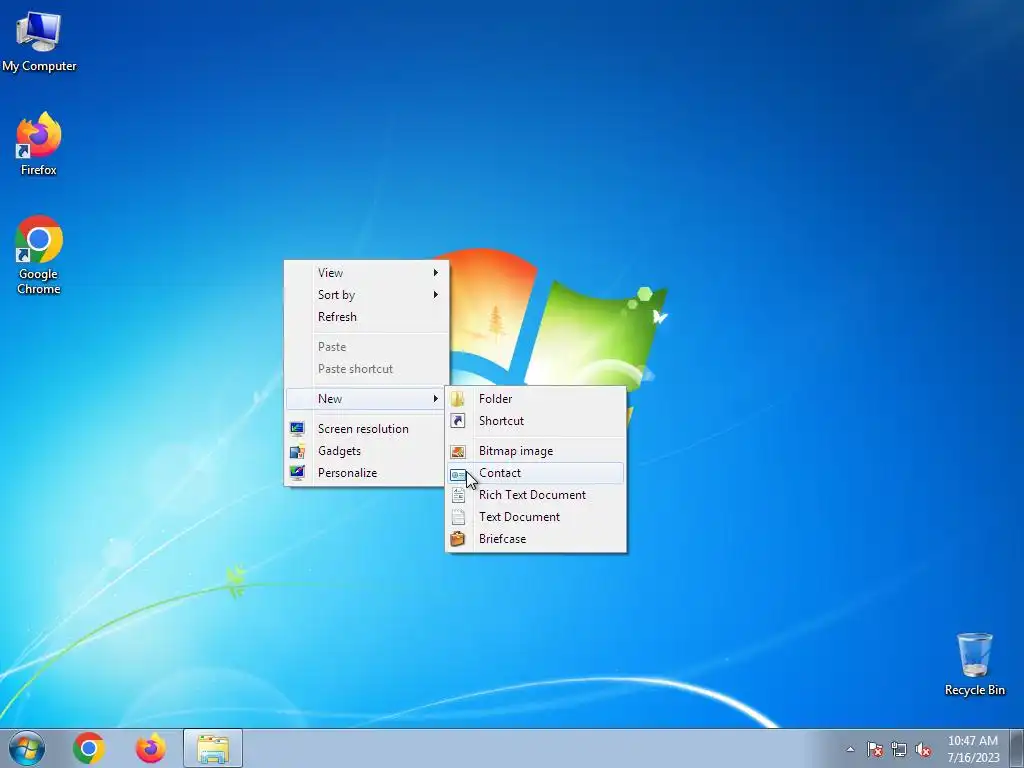The image size is (1024, 768).
Task: Click the 7/16/2023 date text
Action: click(973, 758)
